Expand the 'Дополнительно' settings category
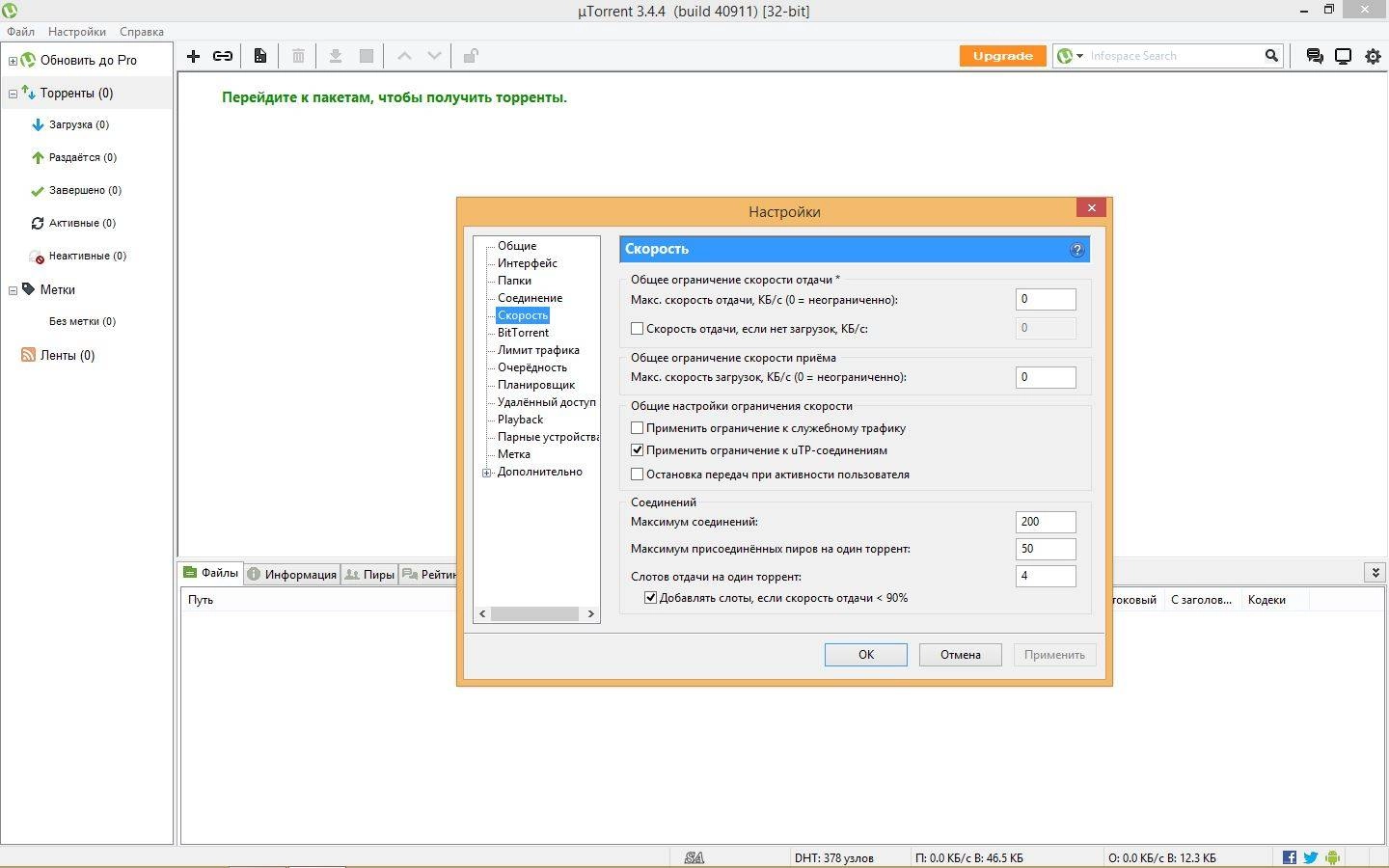The image size is (1389, 868). pyautogui.click(x=486, y=472)
